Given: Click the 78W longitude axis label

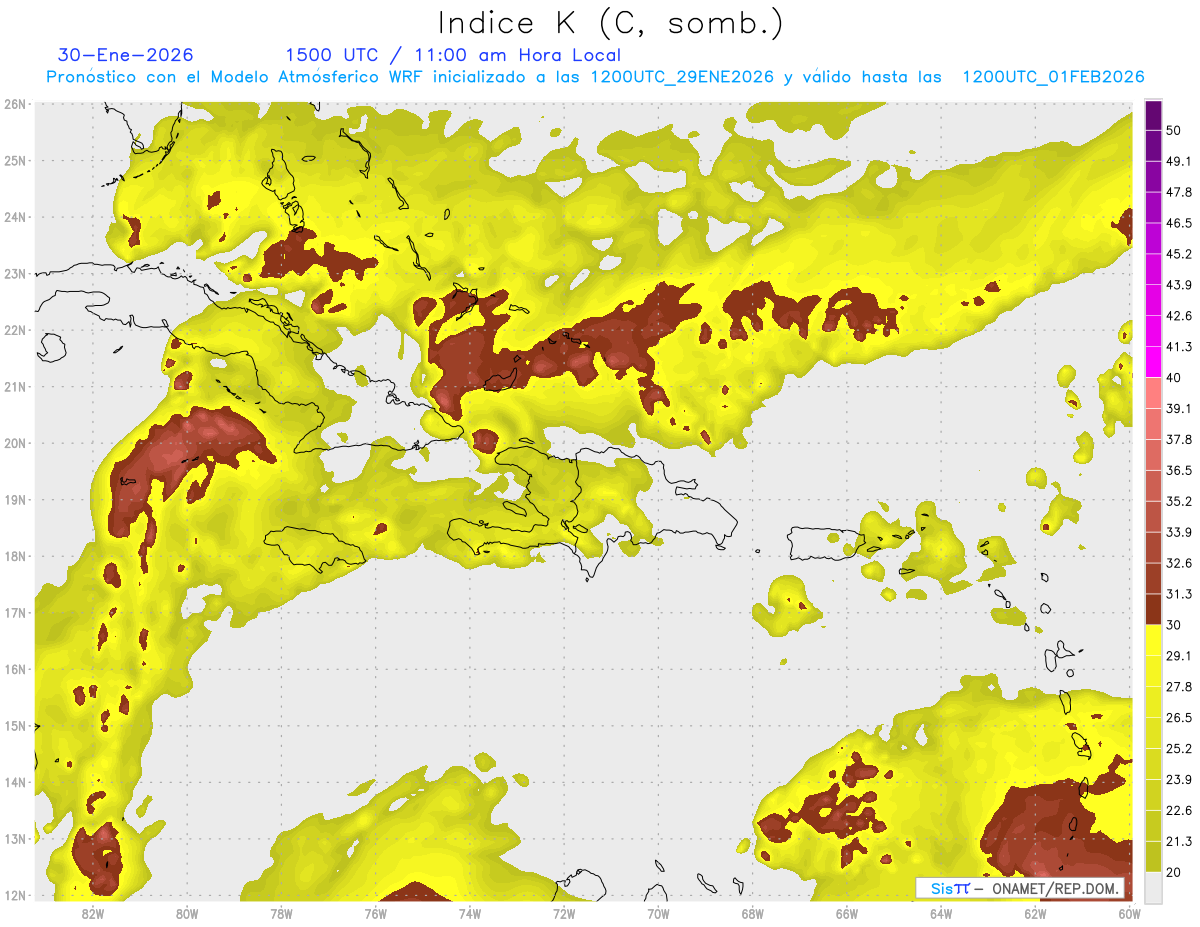Looking at the screenshot, I should point(281,913).
